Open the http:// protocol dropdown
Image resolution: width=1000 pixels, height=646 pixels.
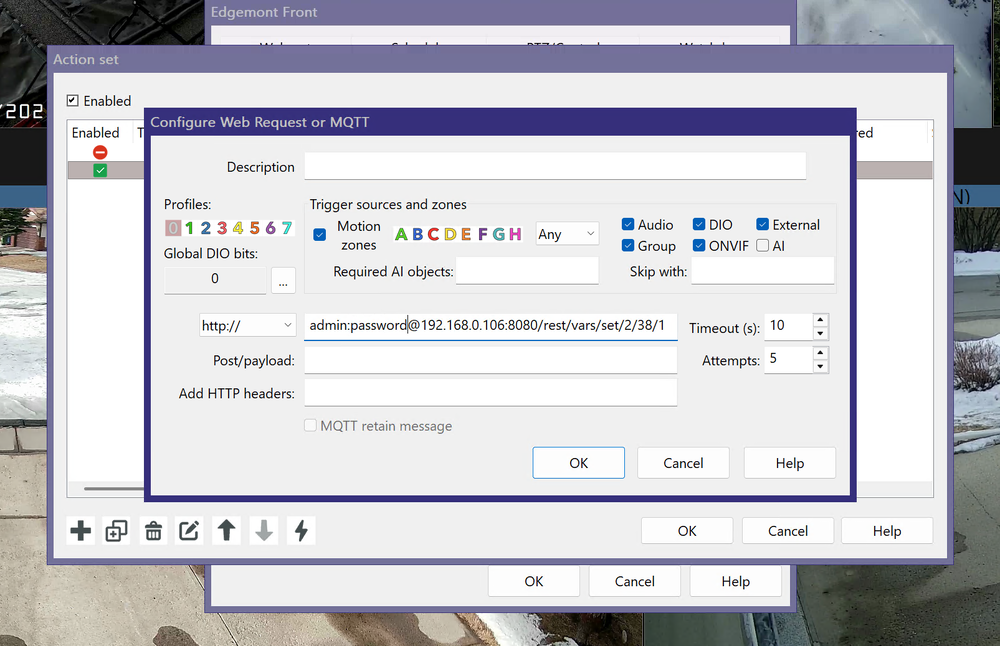pyautogui.click(x=247, y=325)
